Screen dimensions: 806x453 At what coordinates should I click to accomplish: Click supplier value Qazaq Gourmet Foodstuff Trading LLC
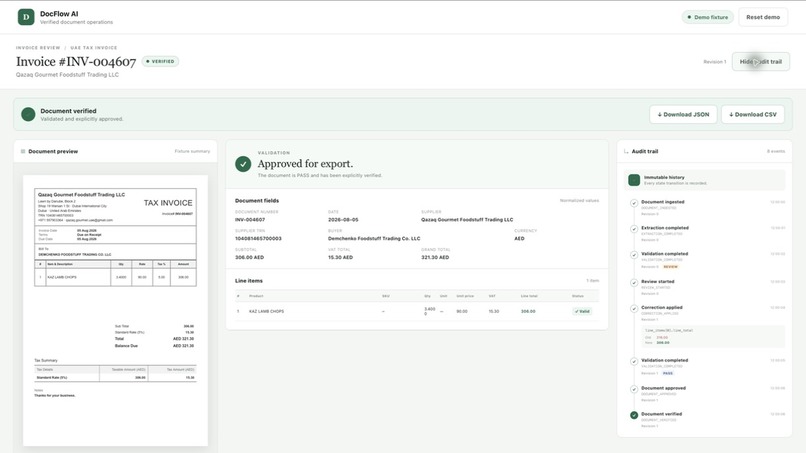pyautogui.click(x=467, y=220)
